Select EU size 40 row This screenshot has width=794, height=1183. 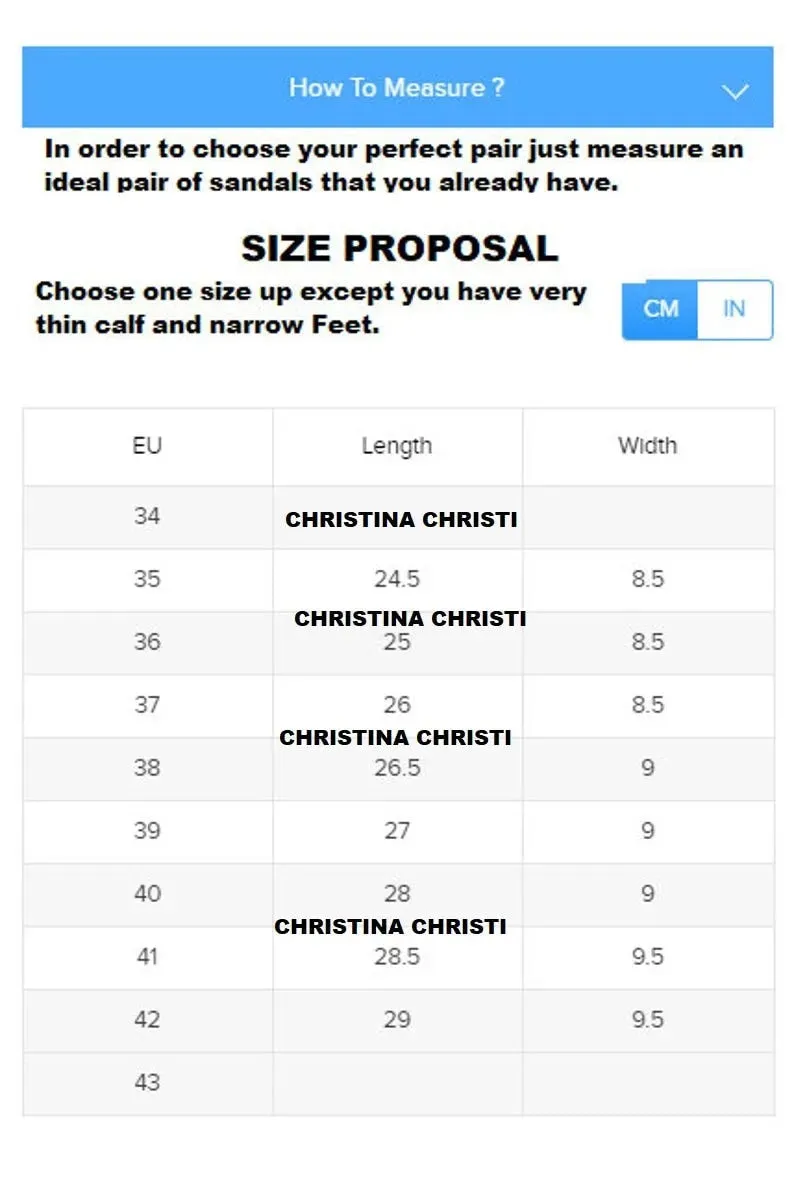tap(399, 895)
